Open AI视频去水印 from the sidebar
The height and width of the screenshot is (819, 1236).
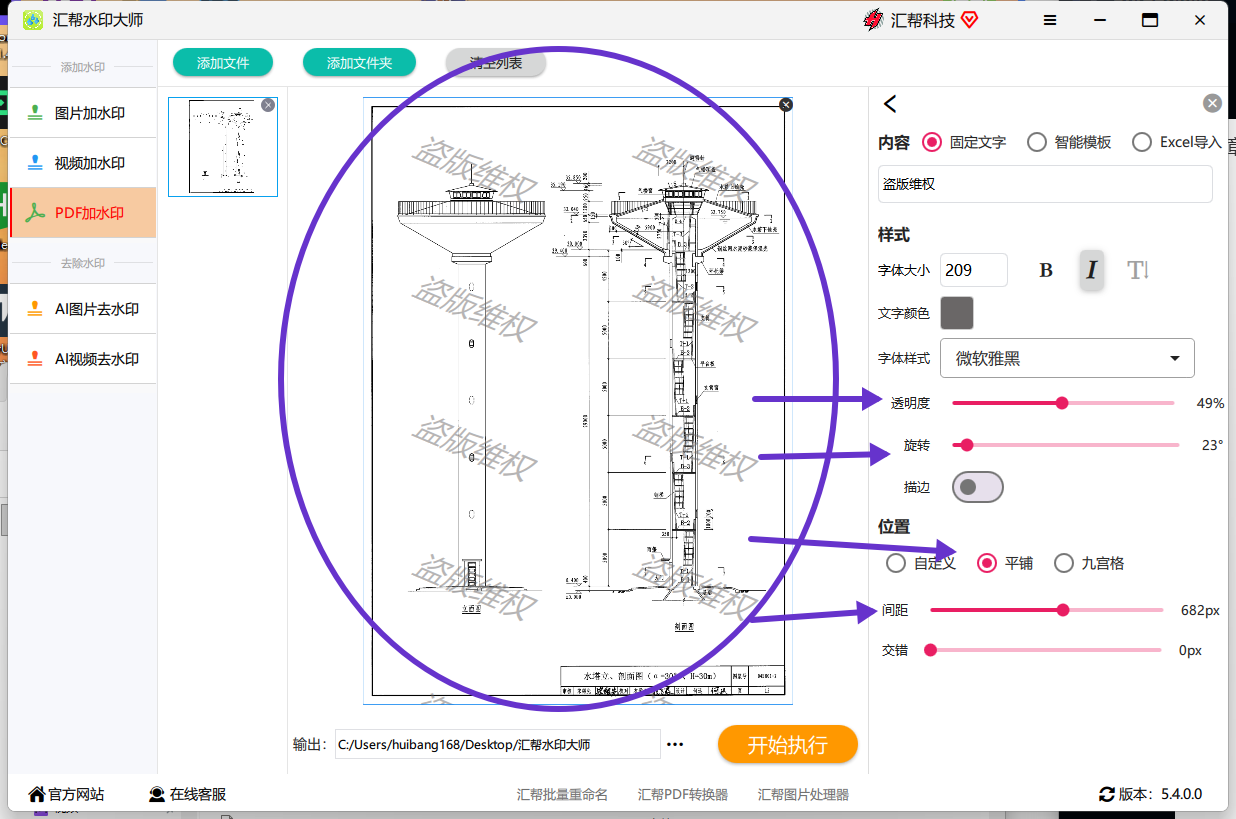tap(83, 359)
